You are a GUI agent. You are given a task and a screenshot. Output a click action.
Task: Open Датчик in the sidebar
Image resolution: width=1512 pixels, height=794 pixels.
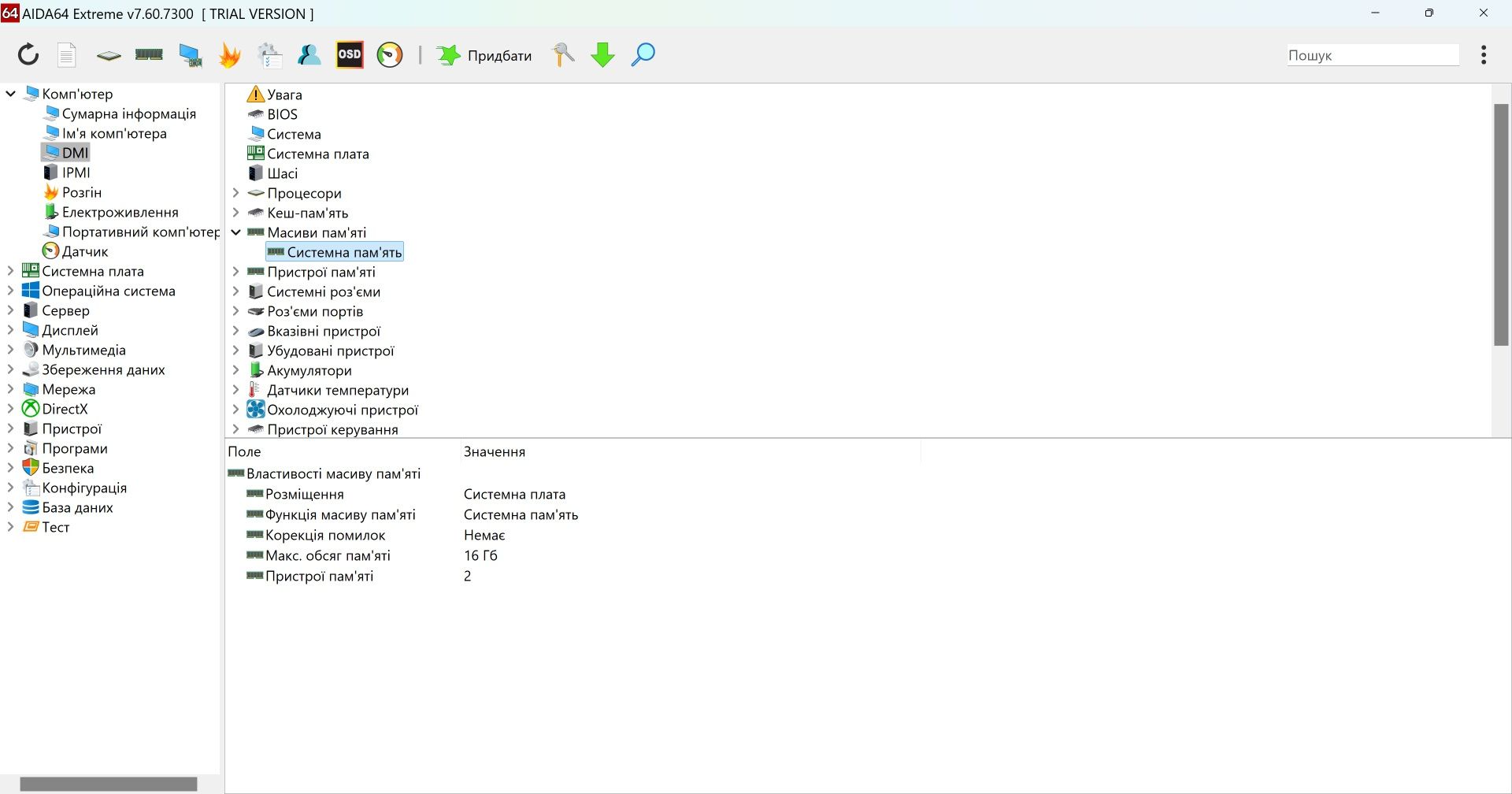(x=85, y=251)
